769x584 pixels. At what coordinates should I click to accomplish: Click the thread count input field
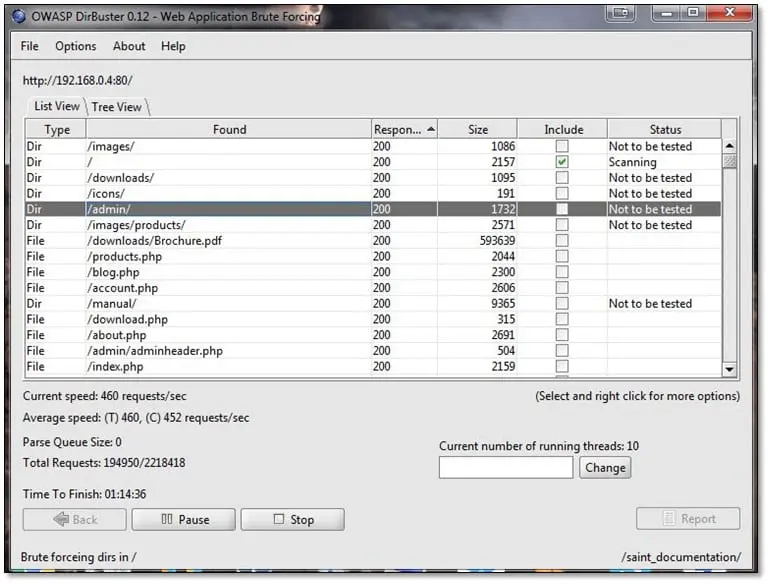pos(506,467)
